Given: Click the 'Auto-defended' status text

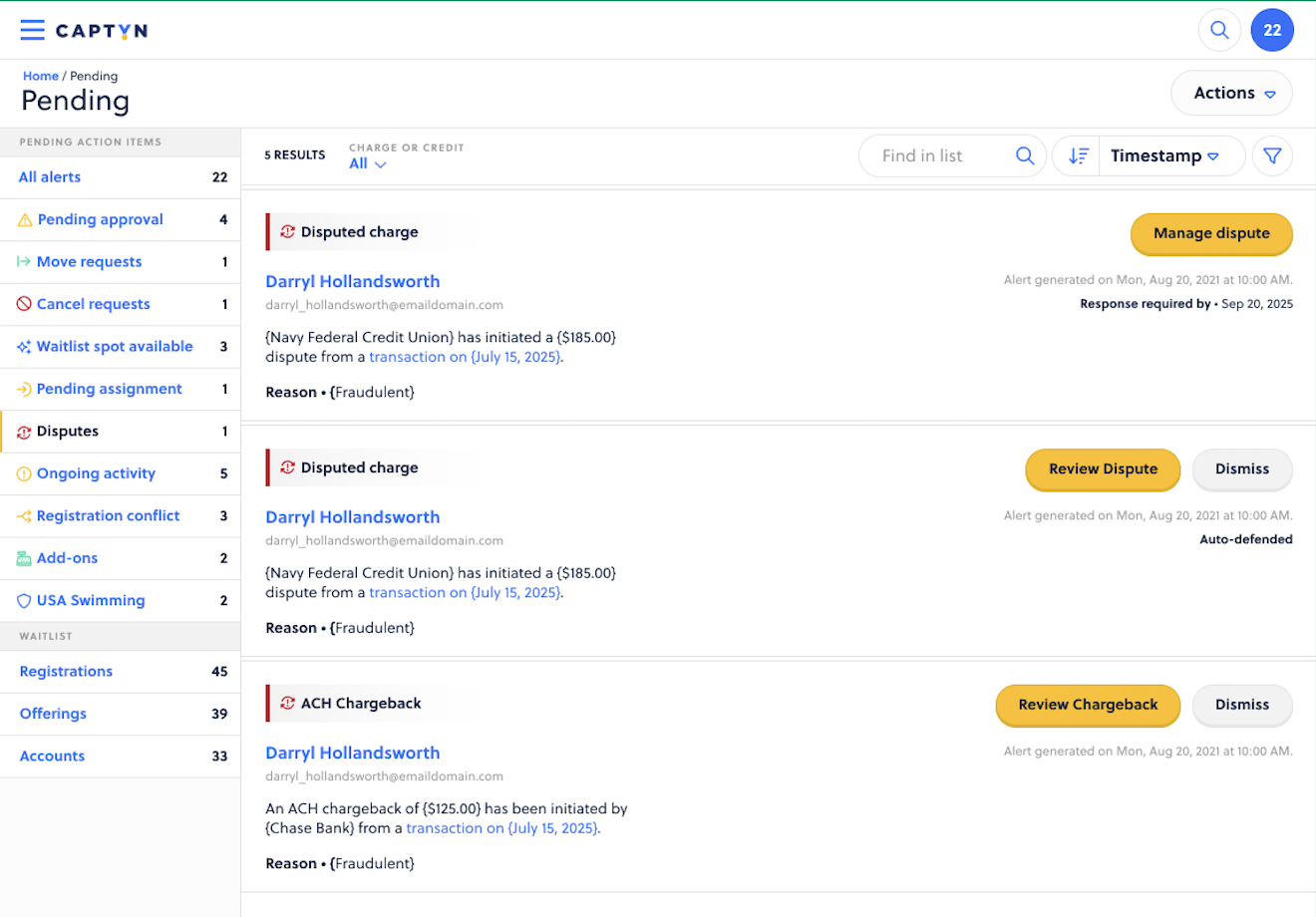Looking at the screenshot, I should coord(1246,539).
